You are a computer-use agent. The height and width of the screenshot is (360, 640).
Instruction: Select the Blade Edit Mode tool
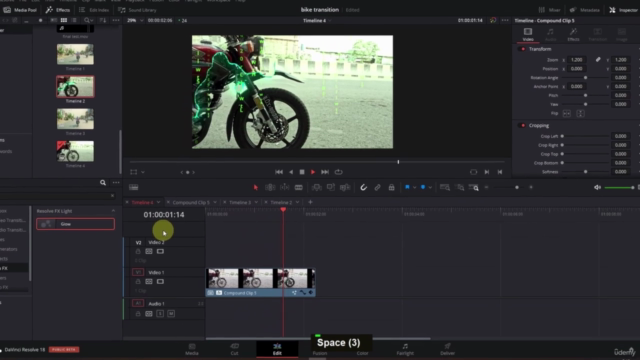[x=299, y=187]
